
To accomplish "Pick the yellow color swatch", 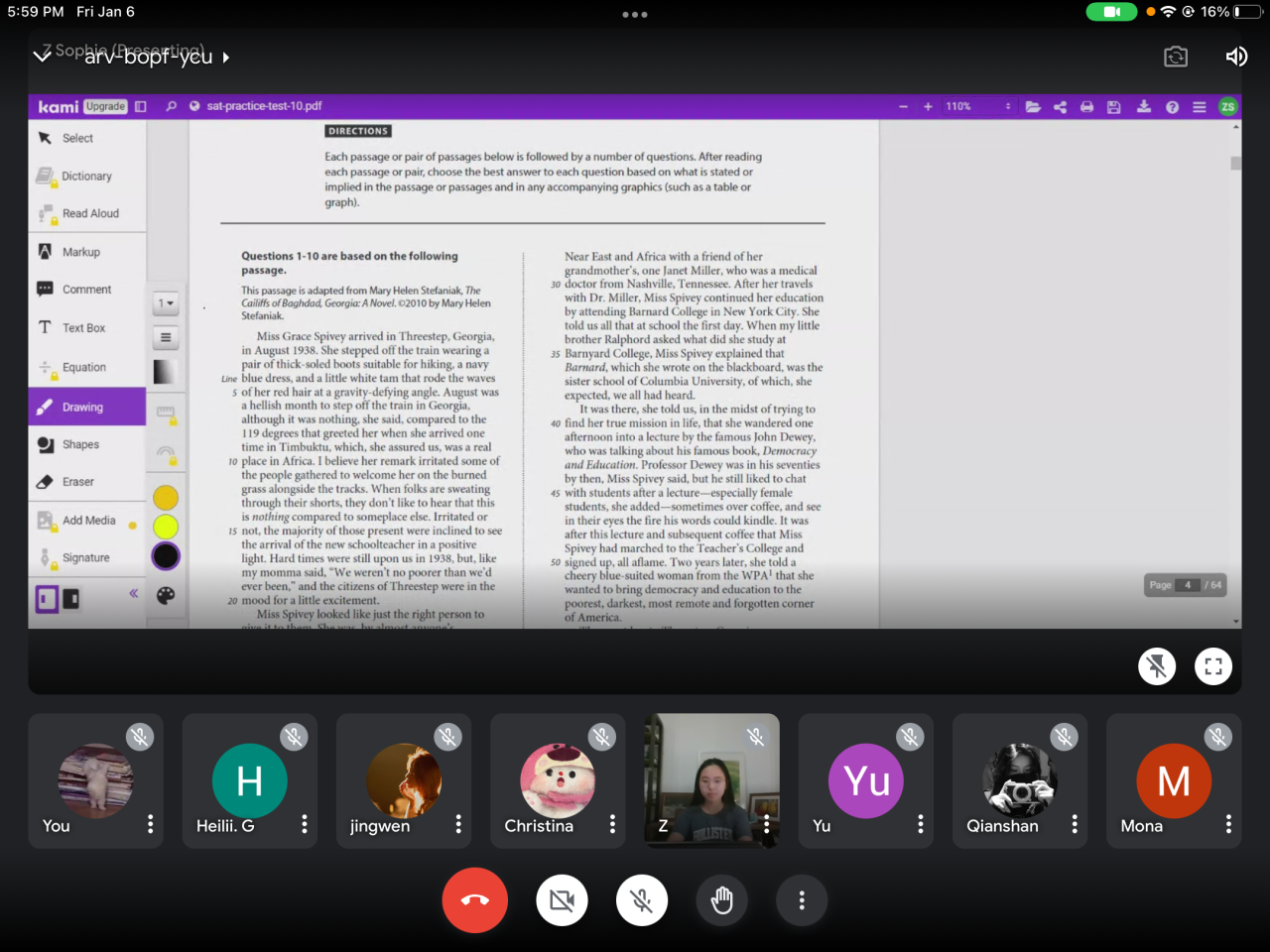I will 166,527.
